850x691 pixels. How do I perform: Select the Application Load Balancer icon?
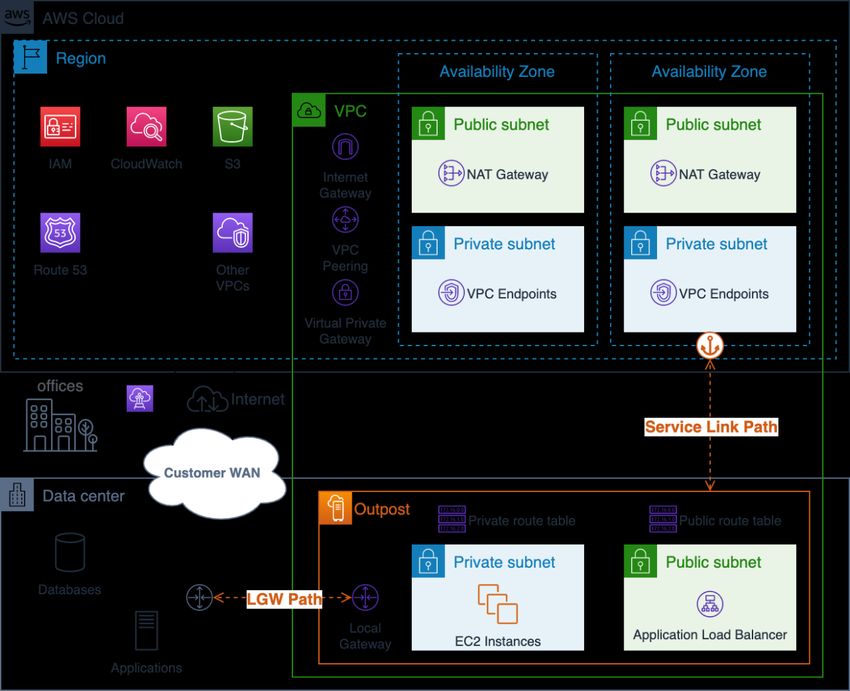(x=710, y=604)
